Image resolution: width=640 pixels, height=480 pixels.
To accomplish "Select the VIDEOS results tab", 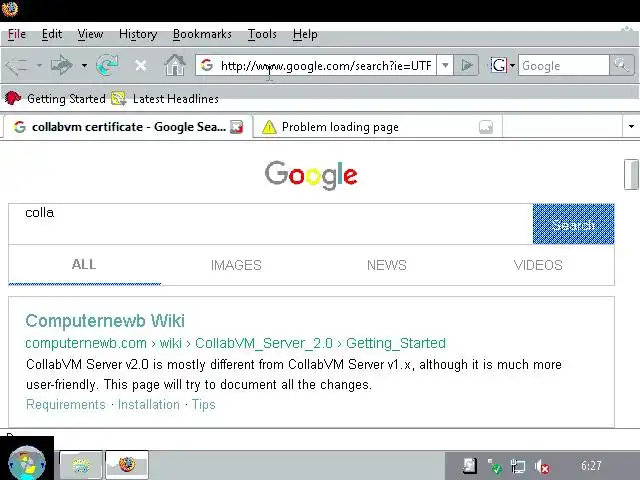I will click(538, 265).
